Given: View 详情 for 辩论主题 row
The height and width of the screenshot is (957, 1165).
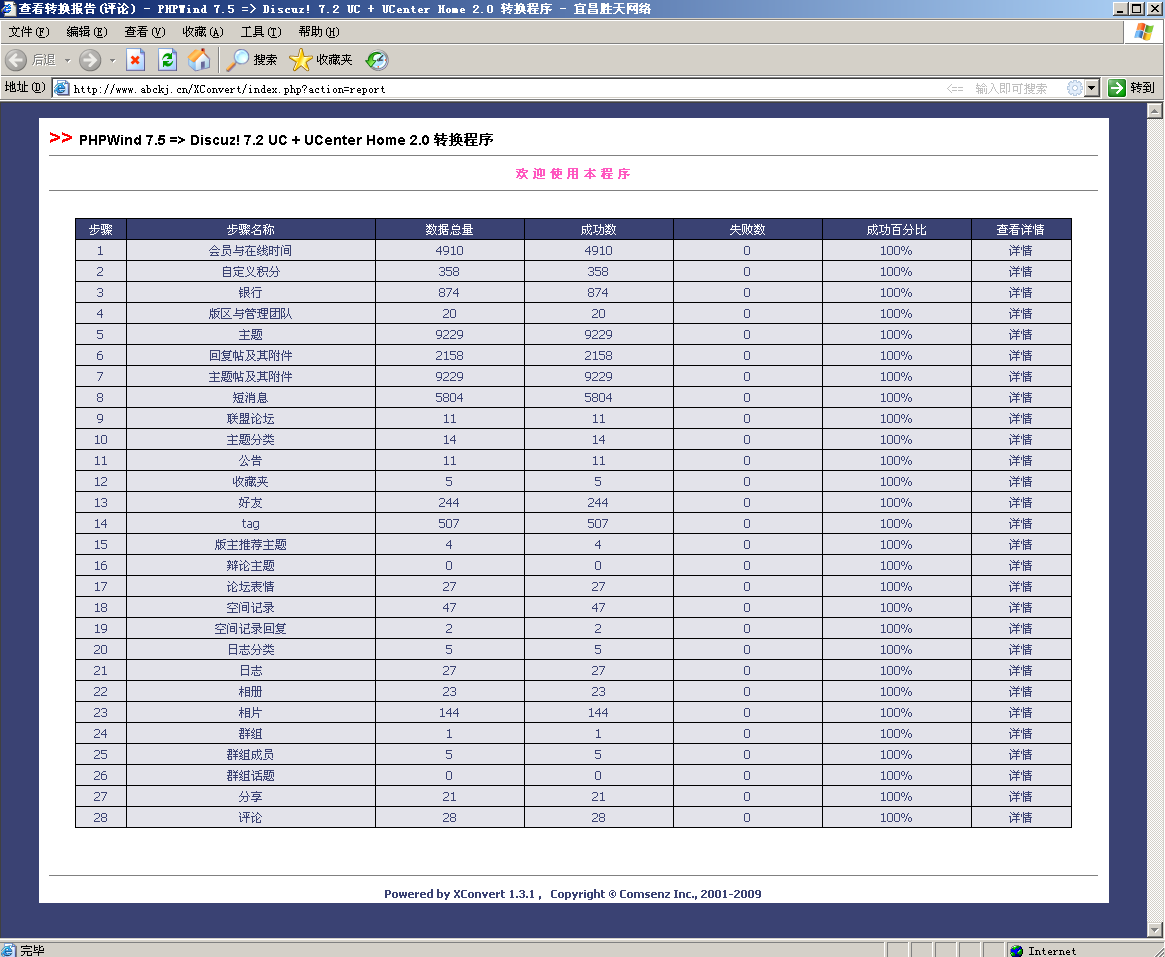Looking at the screenshot, I should pyautogui.click(x=1021, y=565).
